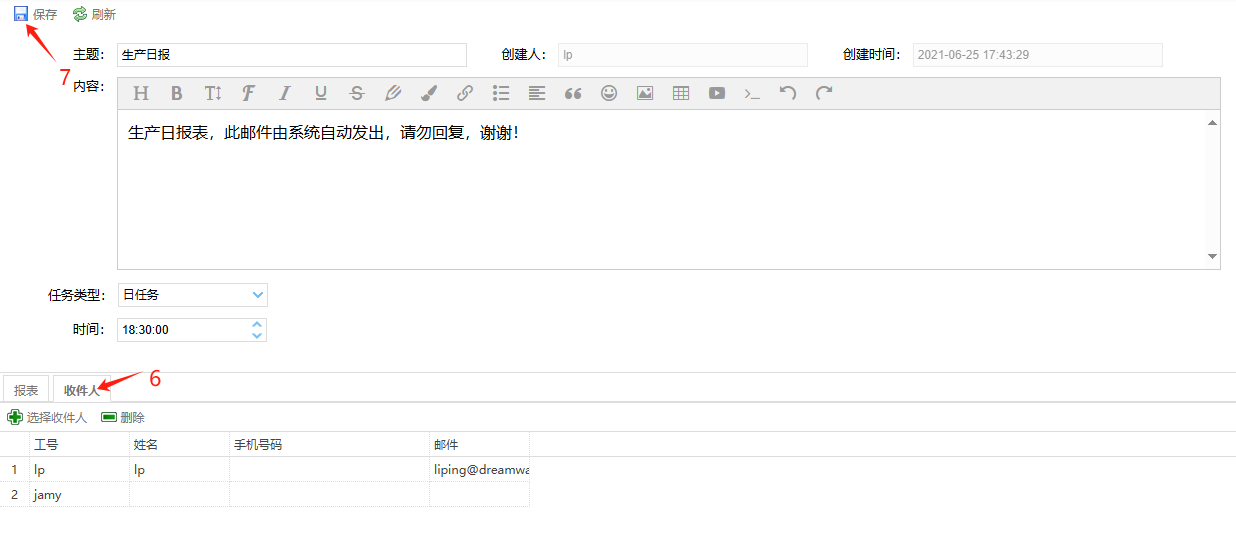
Task: Insert an image via the picture icon
Action: tap(645, 93)
